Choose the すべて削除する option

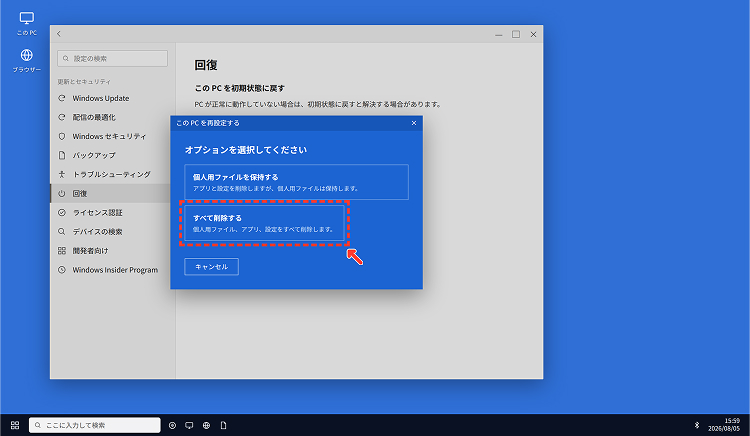click(265, 223)
